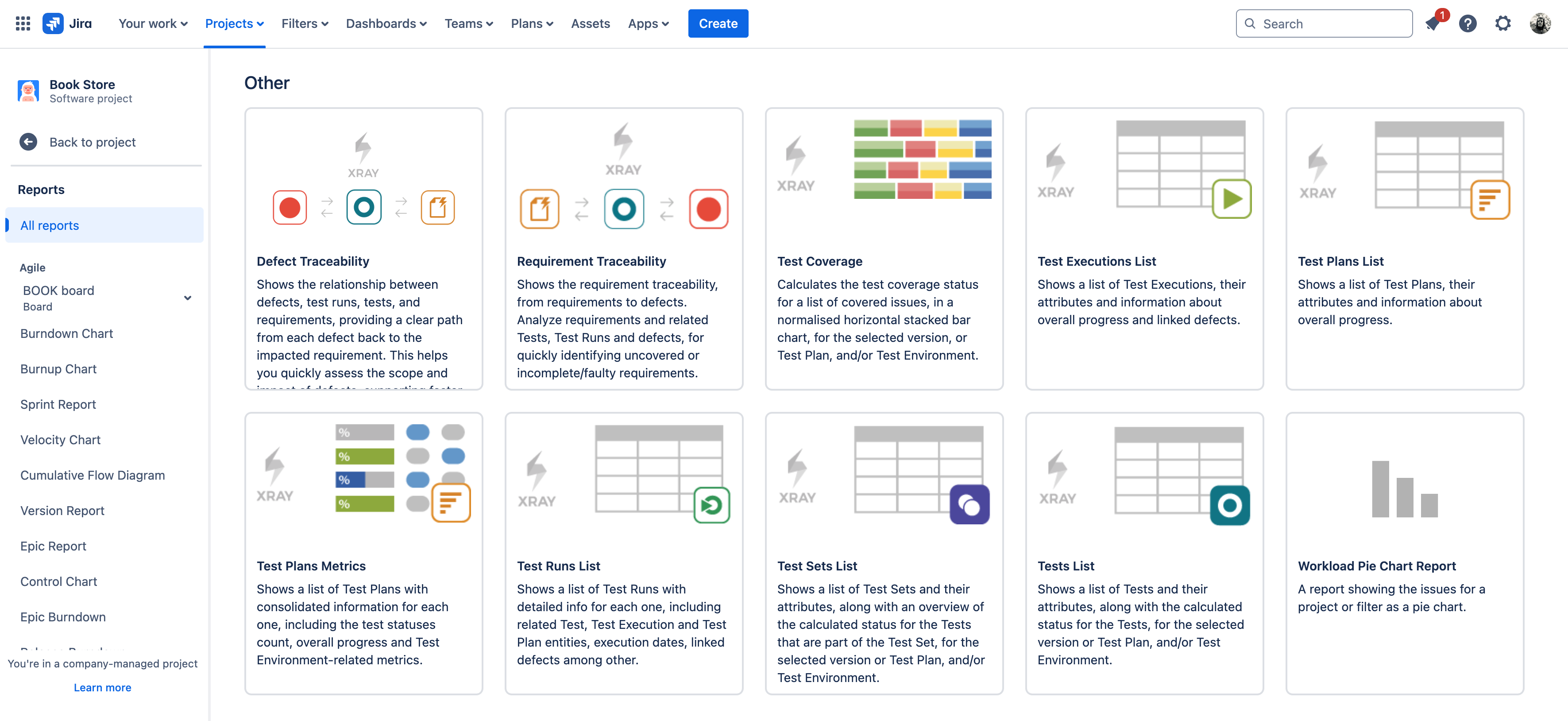Click the magnifier icon in Search
The height and width of the screenshot is (721, 1568).
1250,24
